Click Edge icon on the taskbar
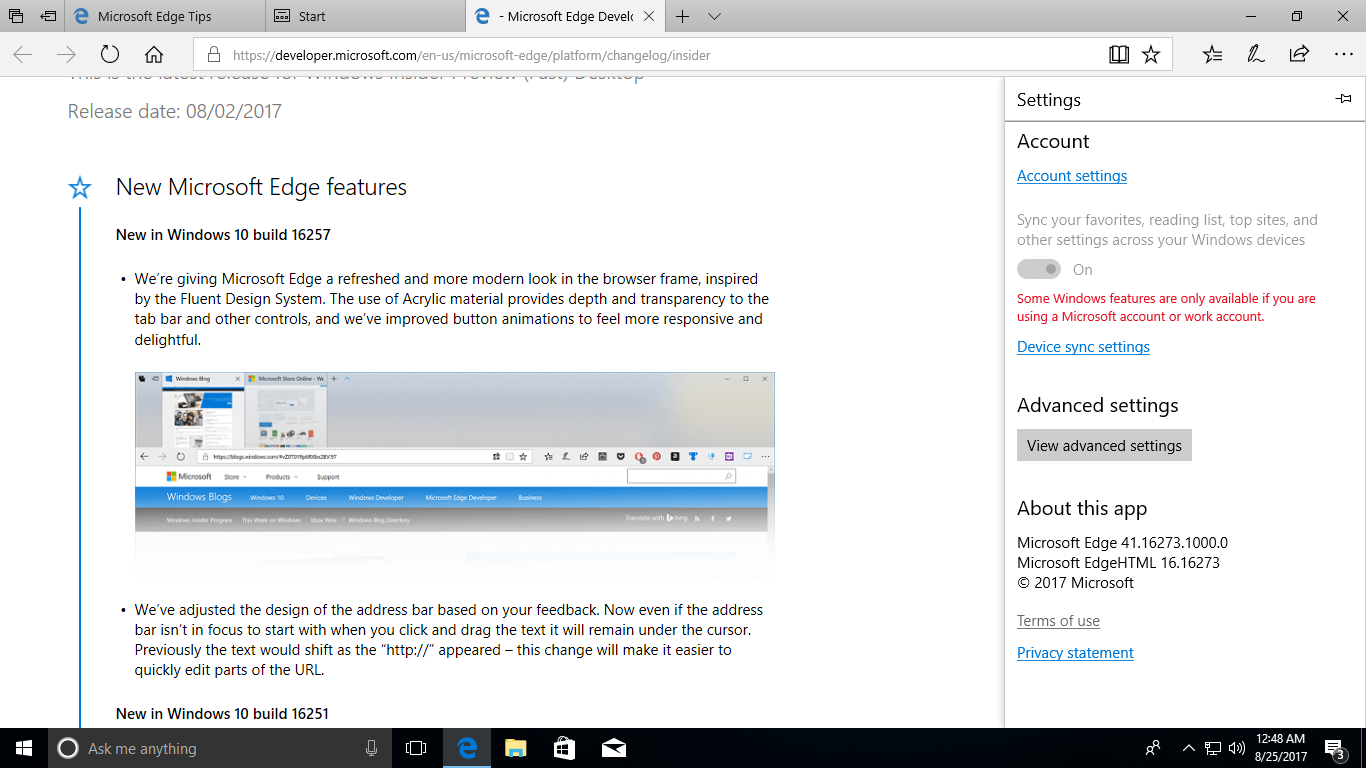Image resolution: width=1366 pixels, height=768 pixels. click(x=466, y=748)
